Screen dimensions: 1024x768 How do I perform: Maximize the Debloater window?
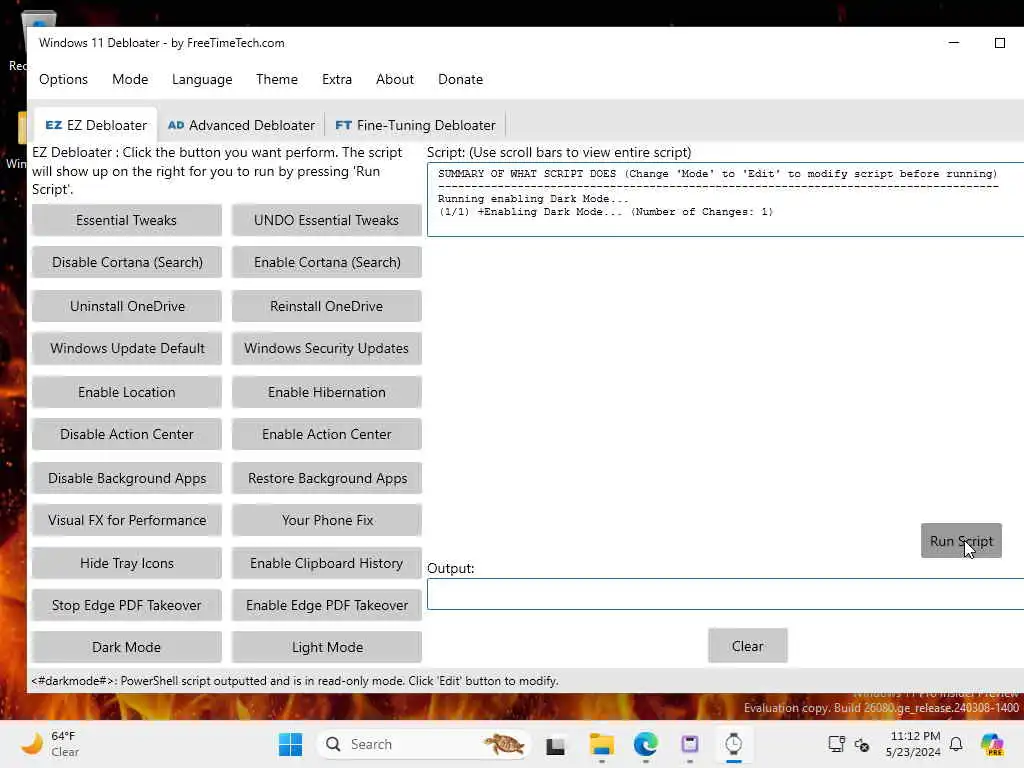pos(1000,42)
